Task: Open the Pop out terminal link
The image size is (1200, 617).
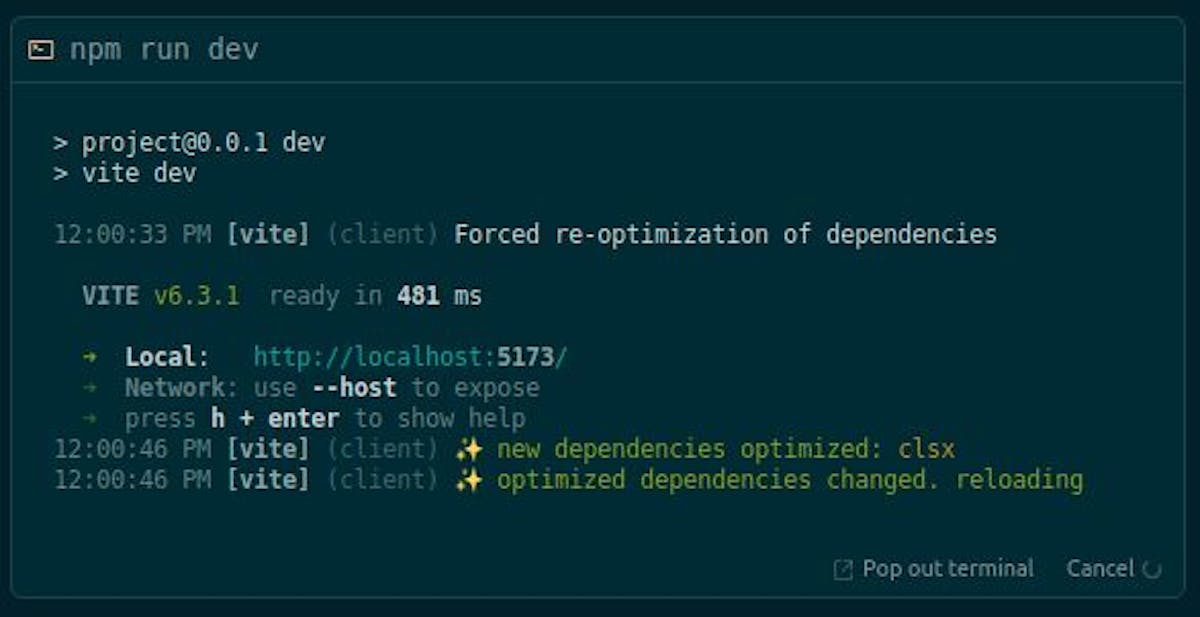Action: 947,569
